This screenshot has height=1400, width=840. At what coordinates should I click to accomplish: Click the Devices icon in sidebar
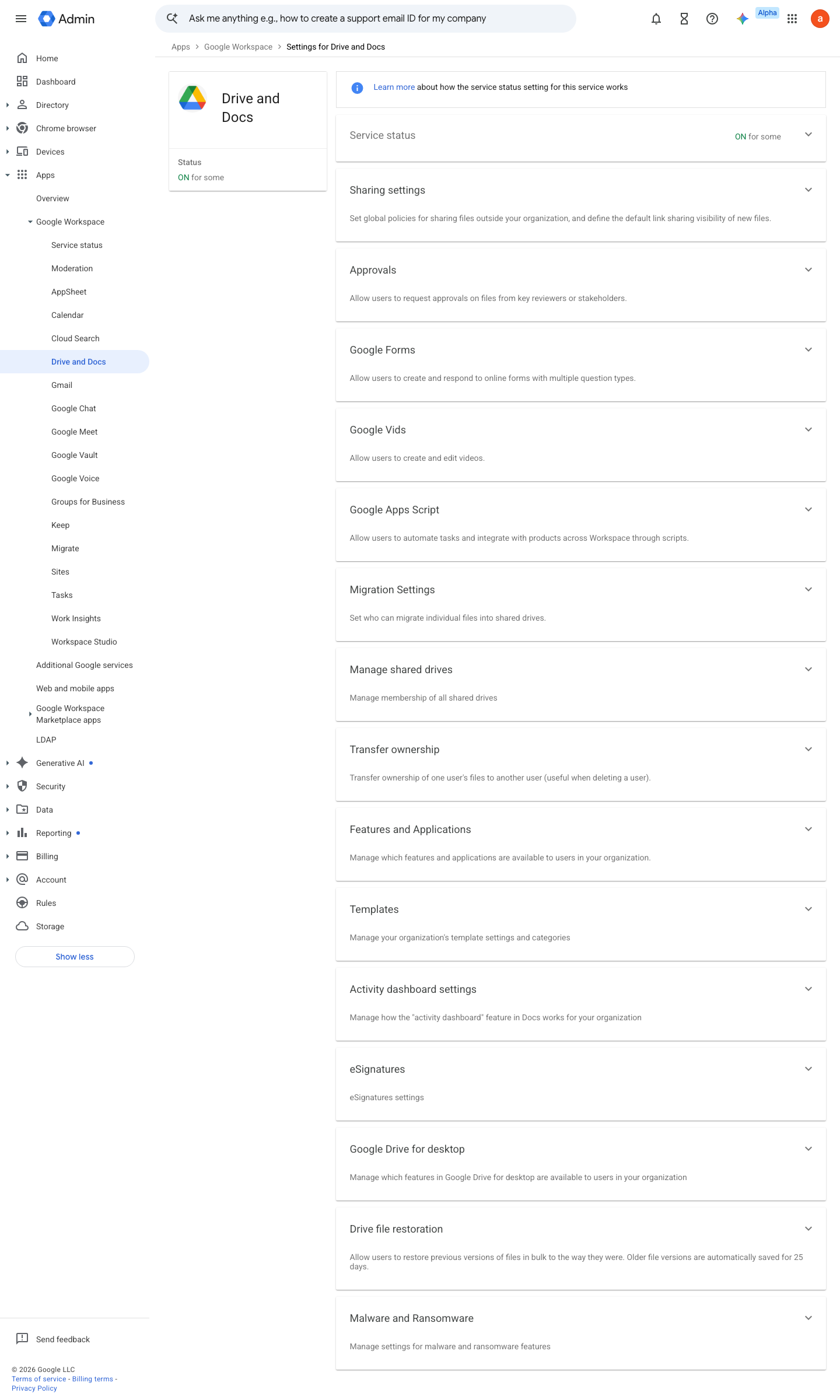click(22, 152)
